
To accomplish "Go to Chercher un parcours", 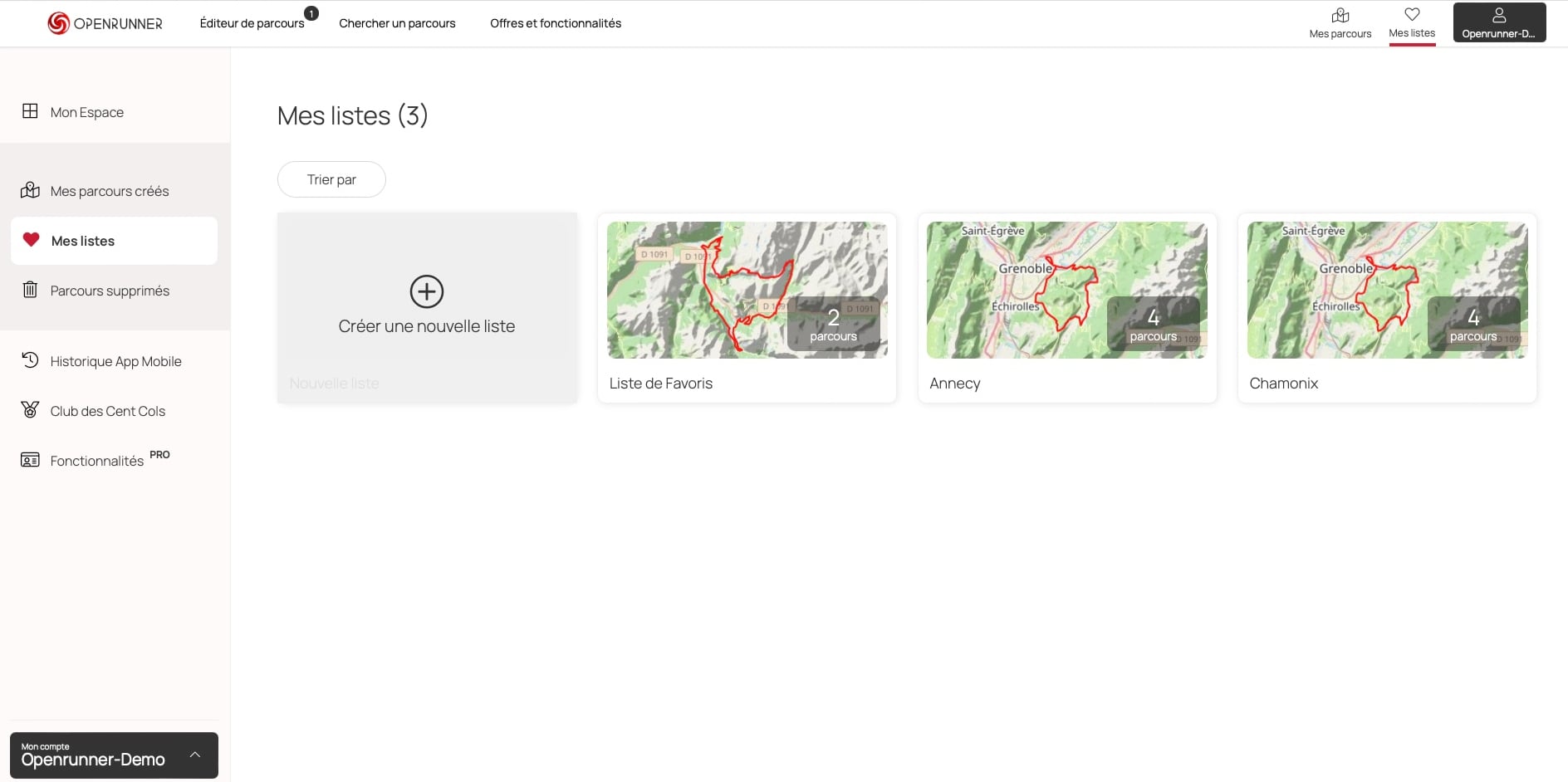I will [x=397, y=23].
